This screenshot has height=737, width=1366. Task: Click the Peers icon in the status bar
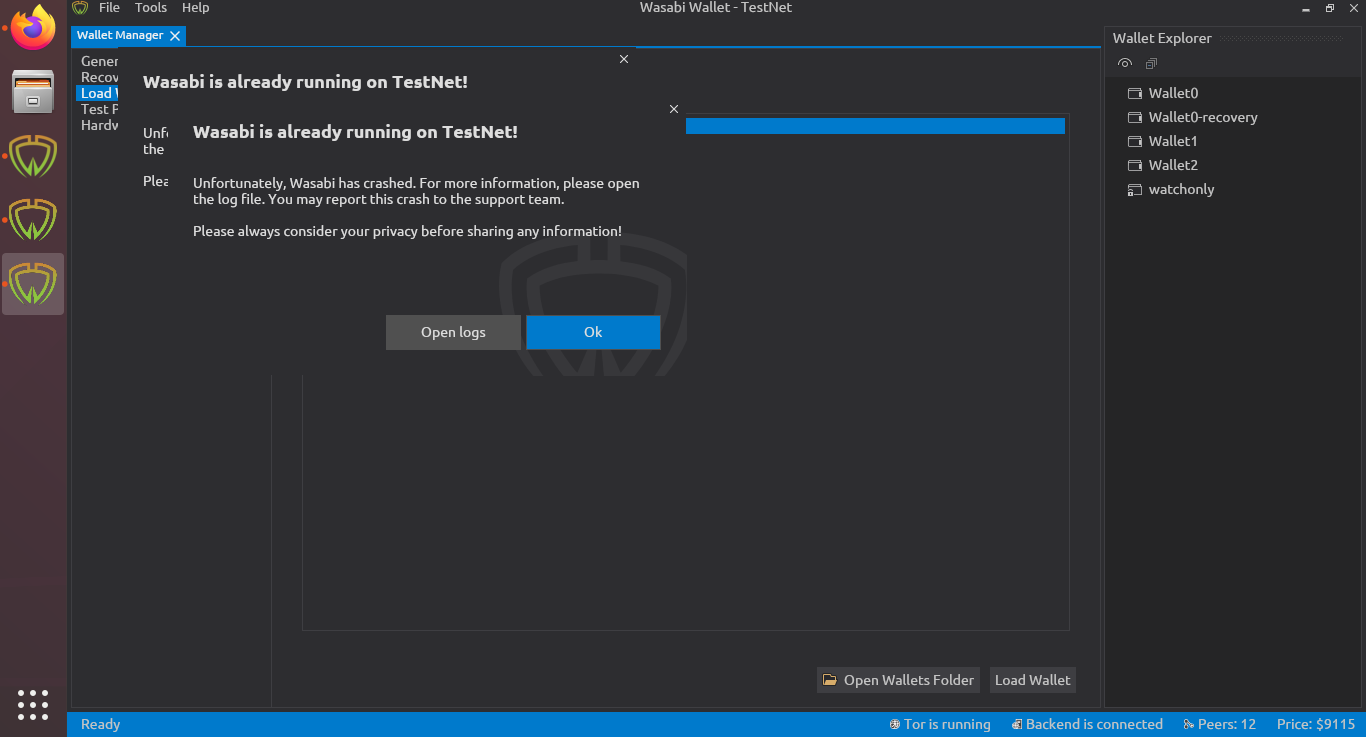point(1186,724)
